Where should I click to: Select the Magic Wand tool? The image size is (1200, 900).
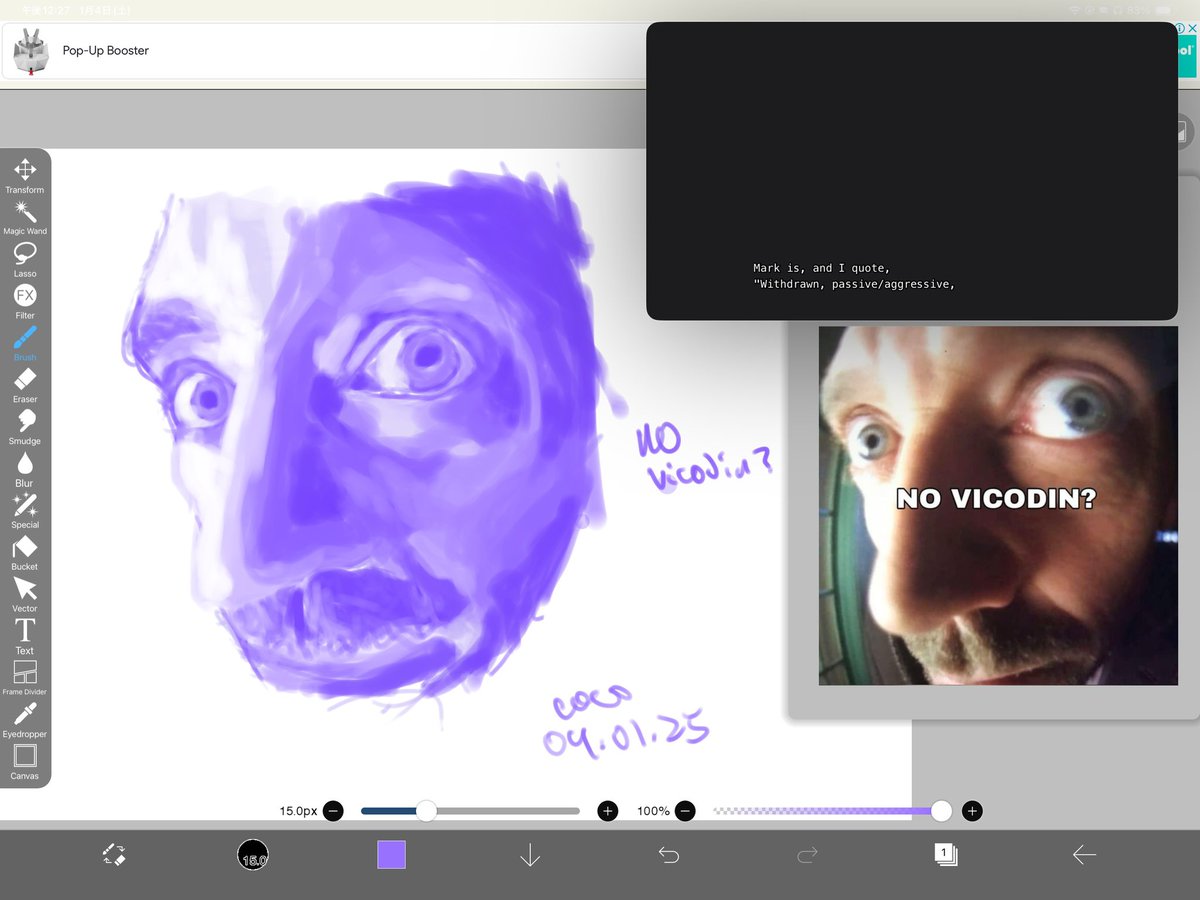point(24,212)
